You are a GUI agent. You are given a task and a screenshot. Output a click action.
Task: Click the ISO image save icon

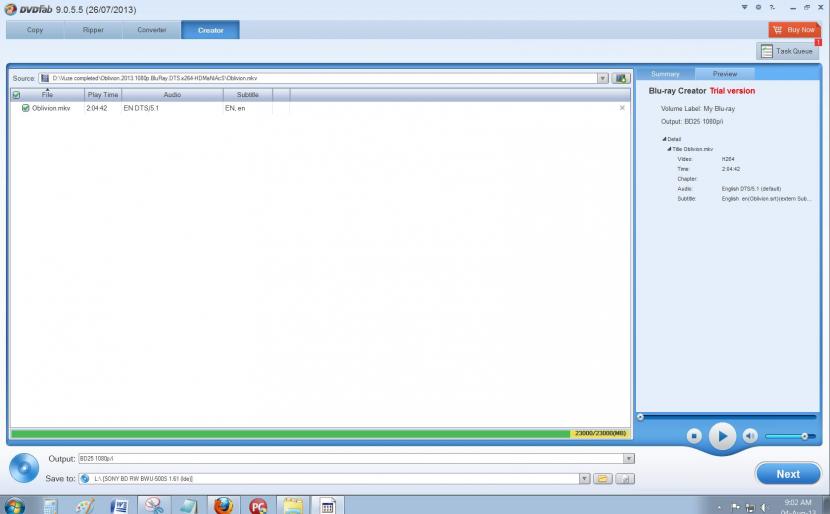coord(625,479)
